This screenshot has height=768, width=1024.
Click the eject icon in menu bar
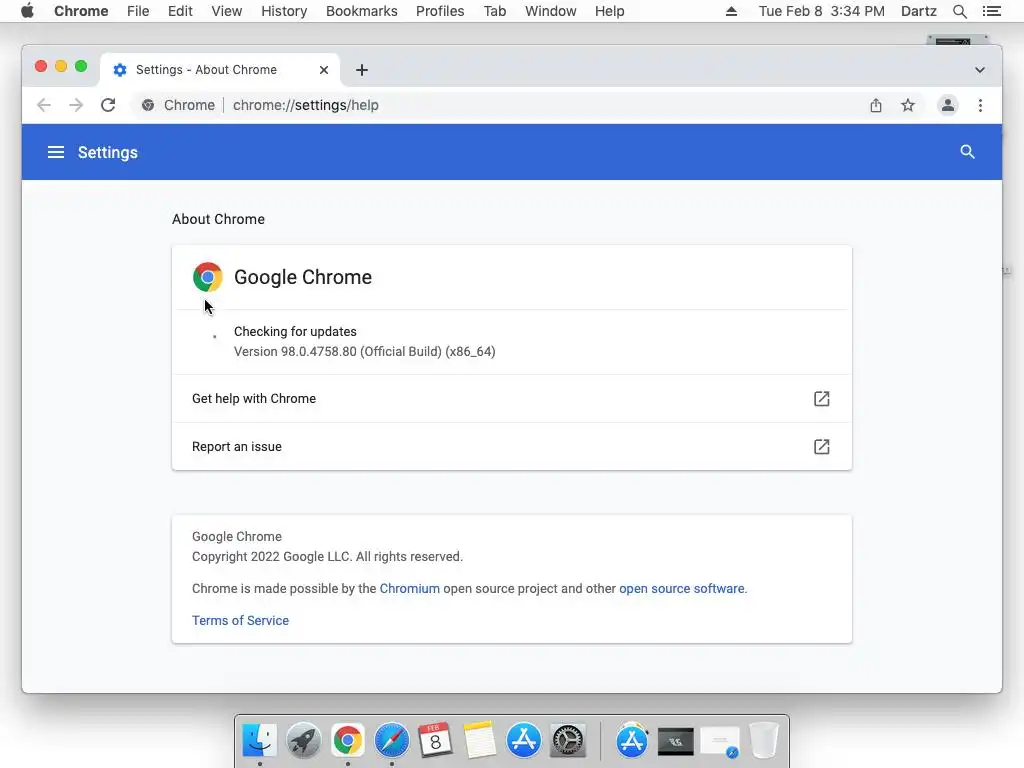pos(731,11)
